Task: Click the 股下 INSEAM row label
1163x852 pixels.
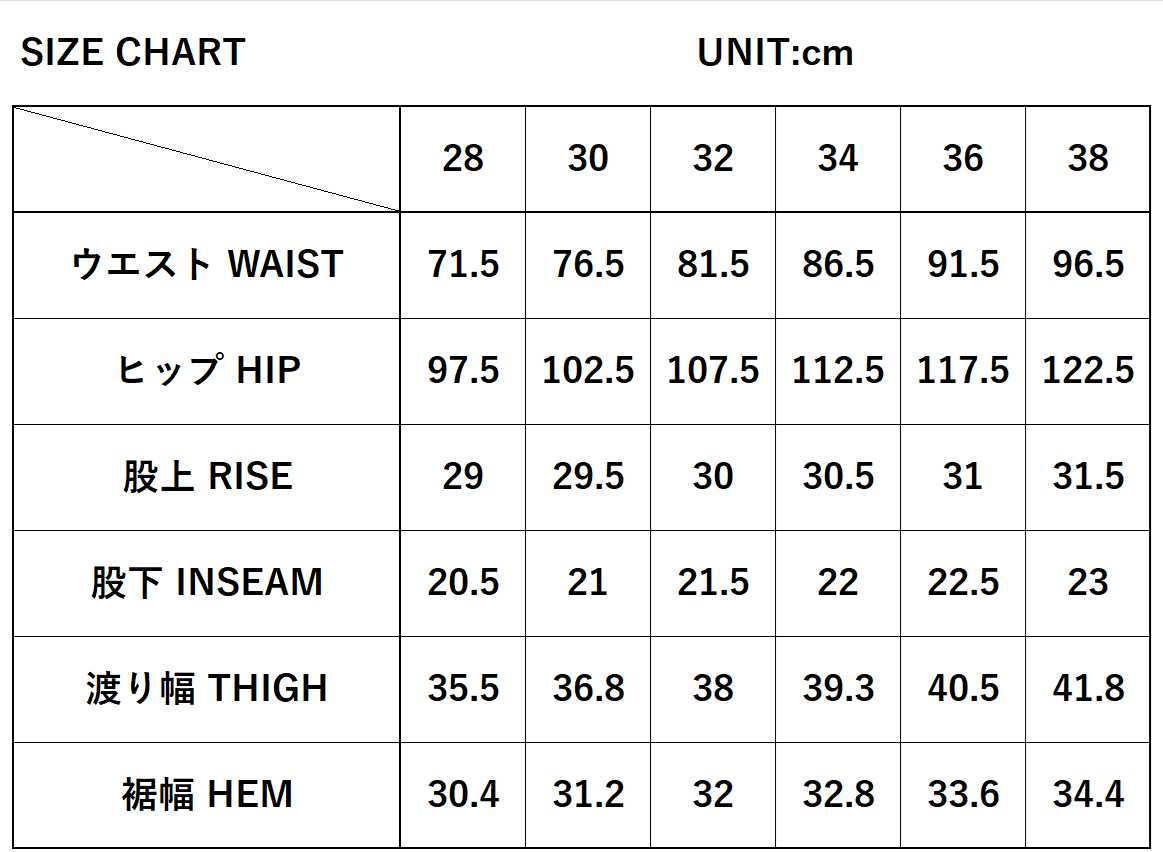Action: point(207,583)
